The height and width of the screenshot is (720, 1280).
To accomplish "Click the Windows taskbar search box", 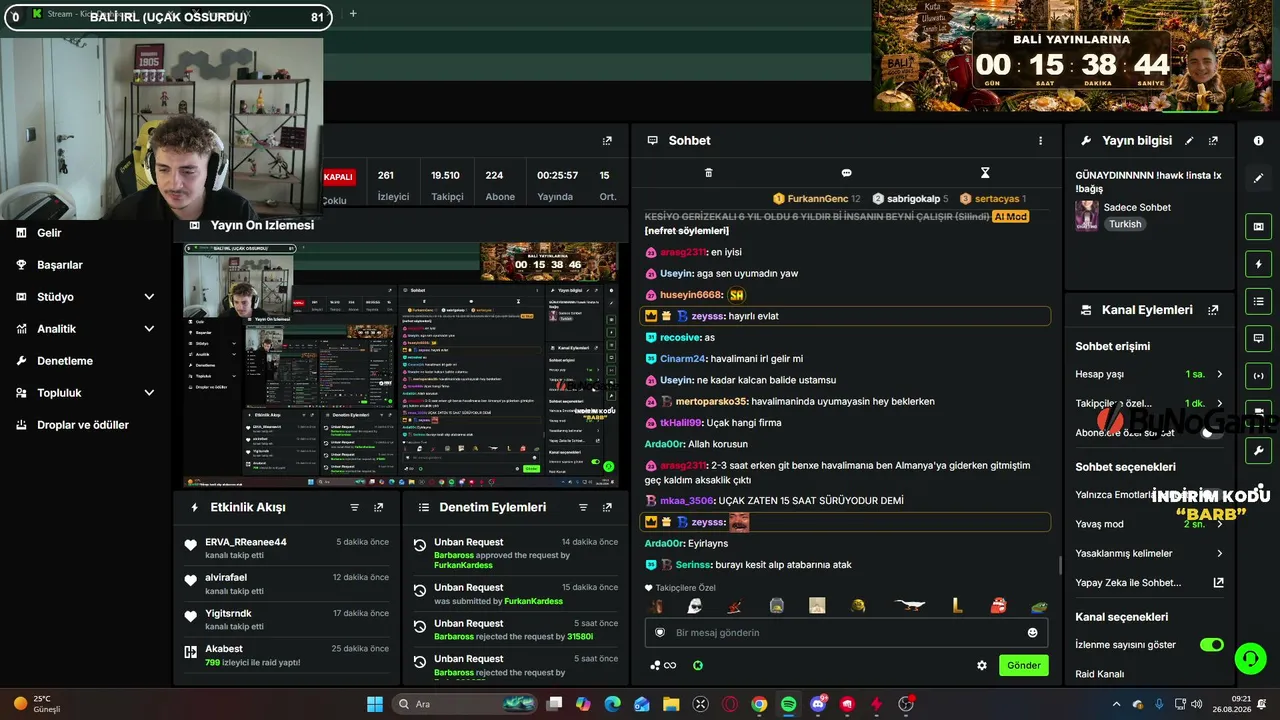I will click(x=466, y=704).
